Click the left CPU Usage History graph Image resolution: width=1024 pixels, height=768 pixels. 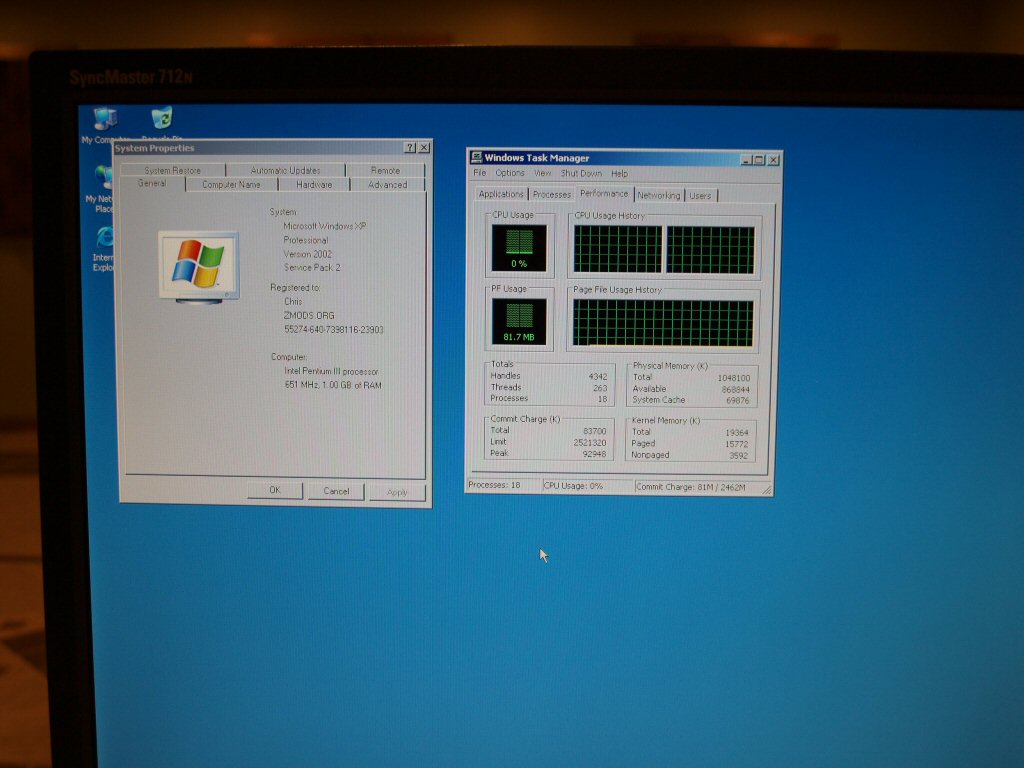pyautogui.click(x=618, y=249)
